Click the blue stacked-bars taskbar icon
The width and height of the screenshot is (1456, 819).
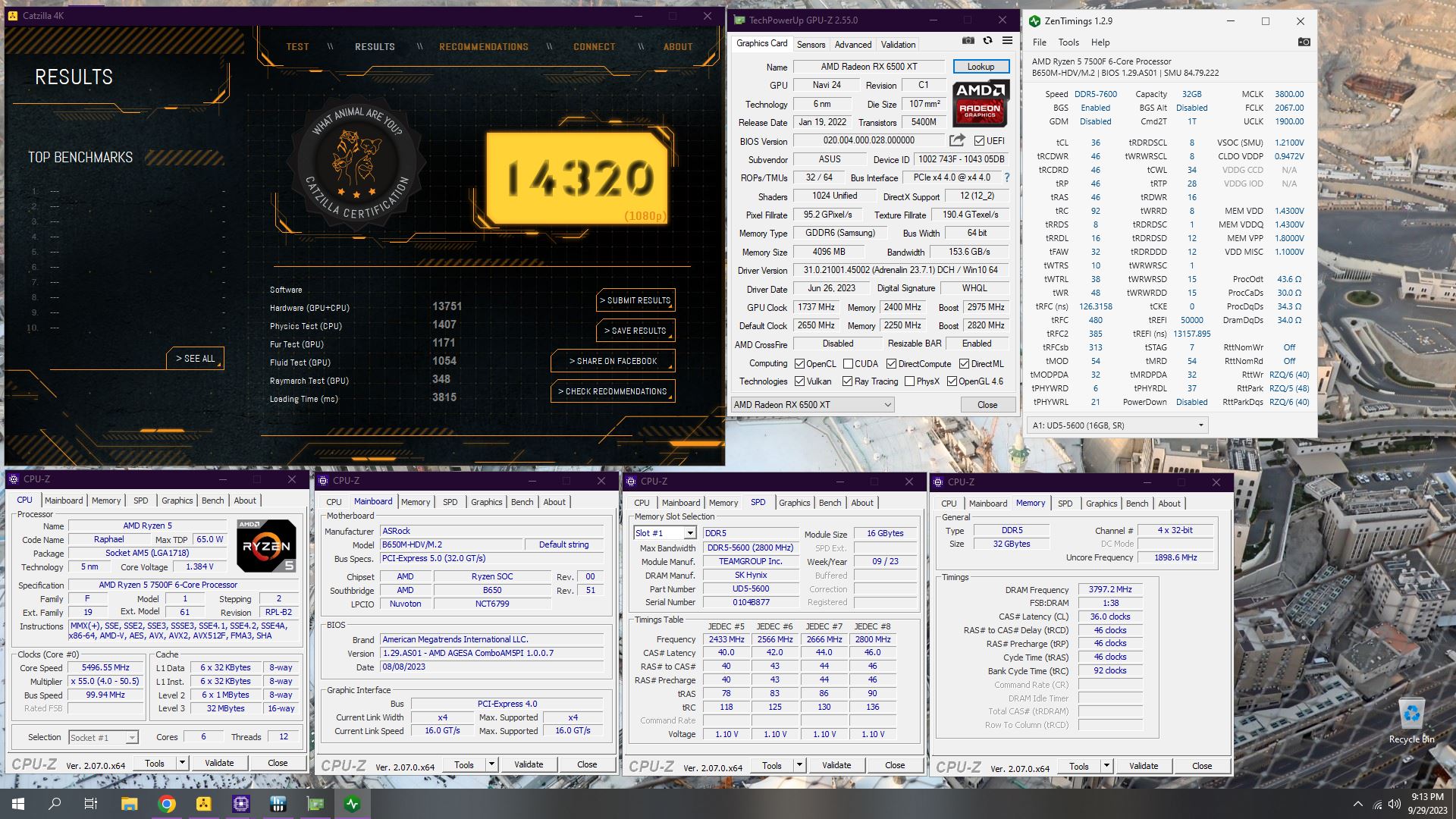[278, 804]
